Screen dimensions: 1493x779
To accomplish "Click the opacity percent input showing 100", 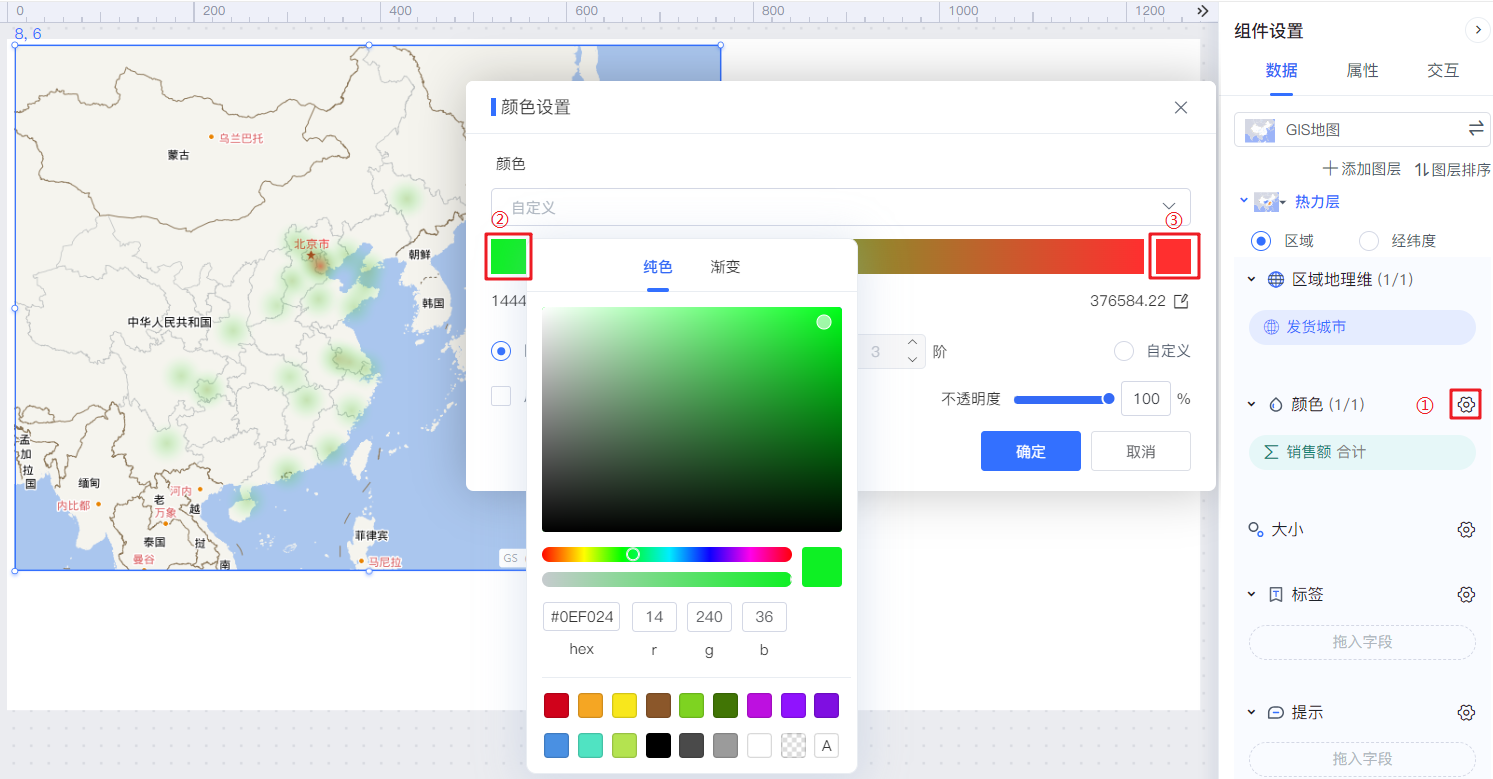I will coord(1146,399).
